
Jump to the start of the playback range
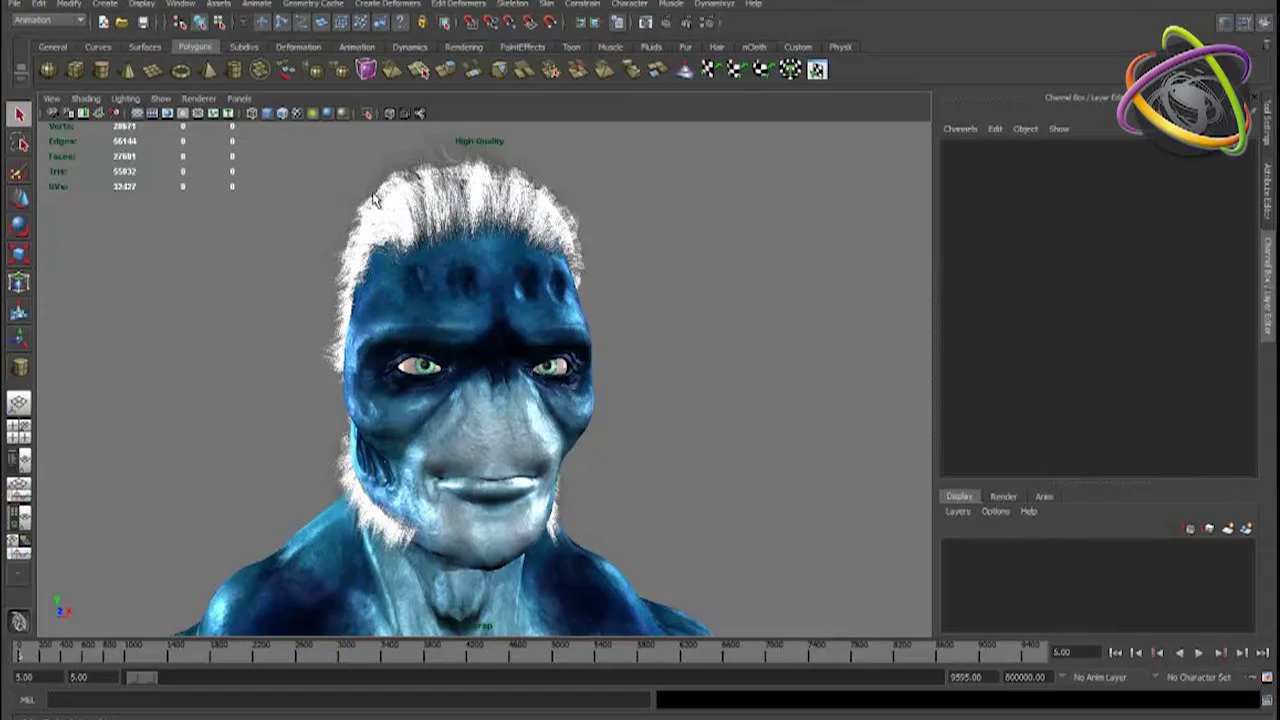click(1116, 653)
